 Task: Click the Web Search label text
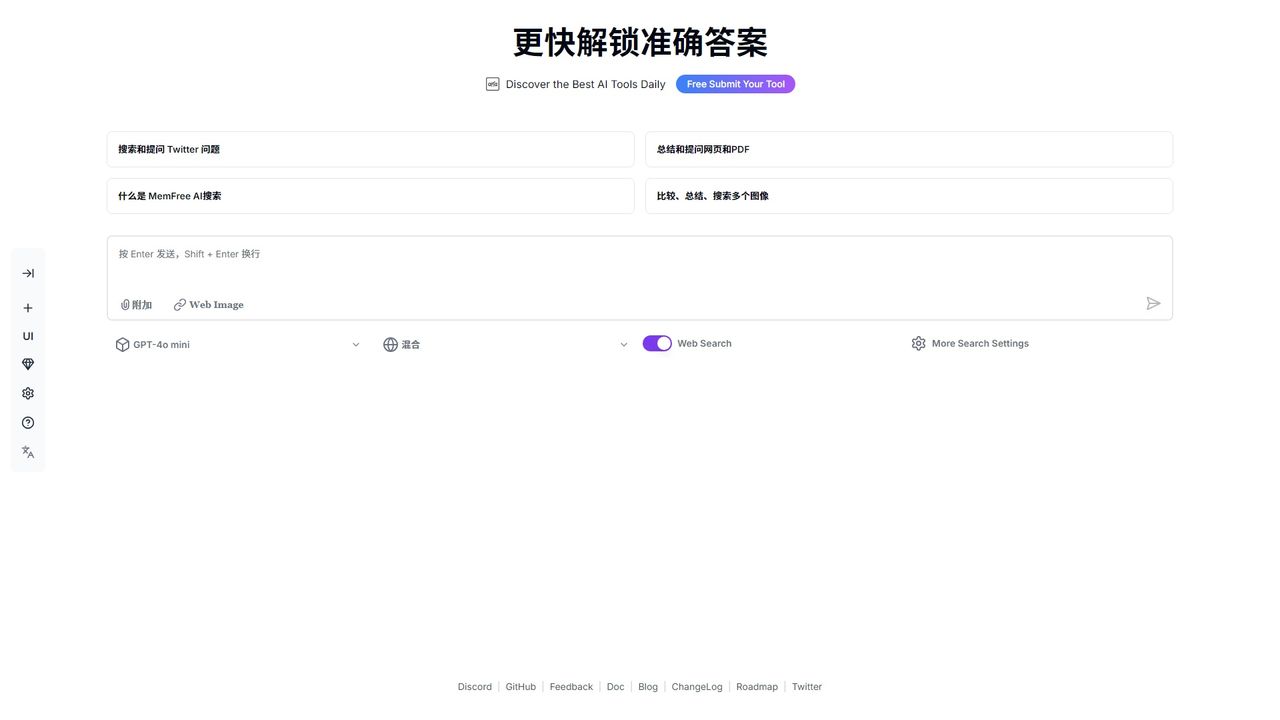tap(704, 343)
